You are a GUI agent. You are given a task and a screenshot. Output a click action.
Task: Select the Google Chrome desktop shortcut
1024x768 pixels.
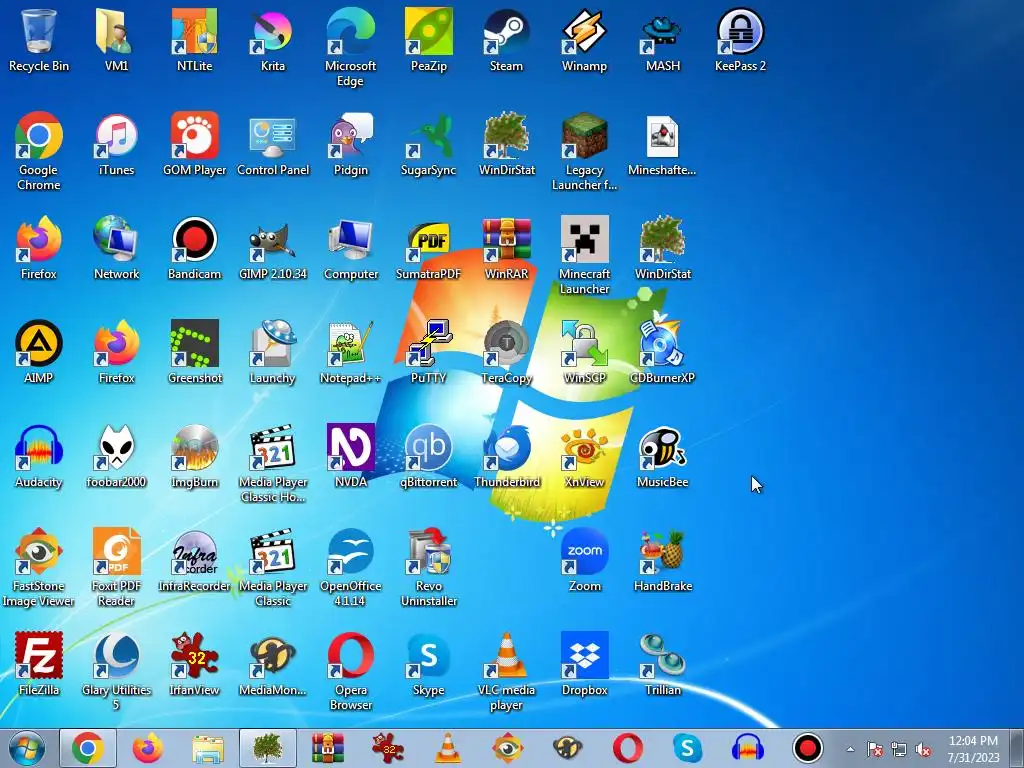point(39,152)
